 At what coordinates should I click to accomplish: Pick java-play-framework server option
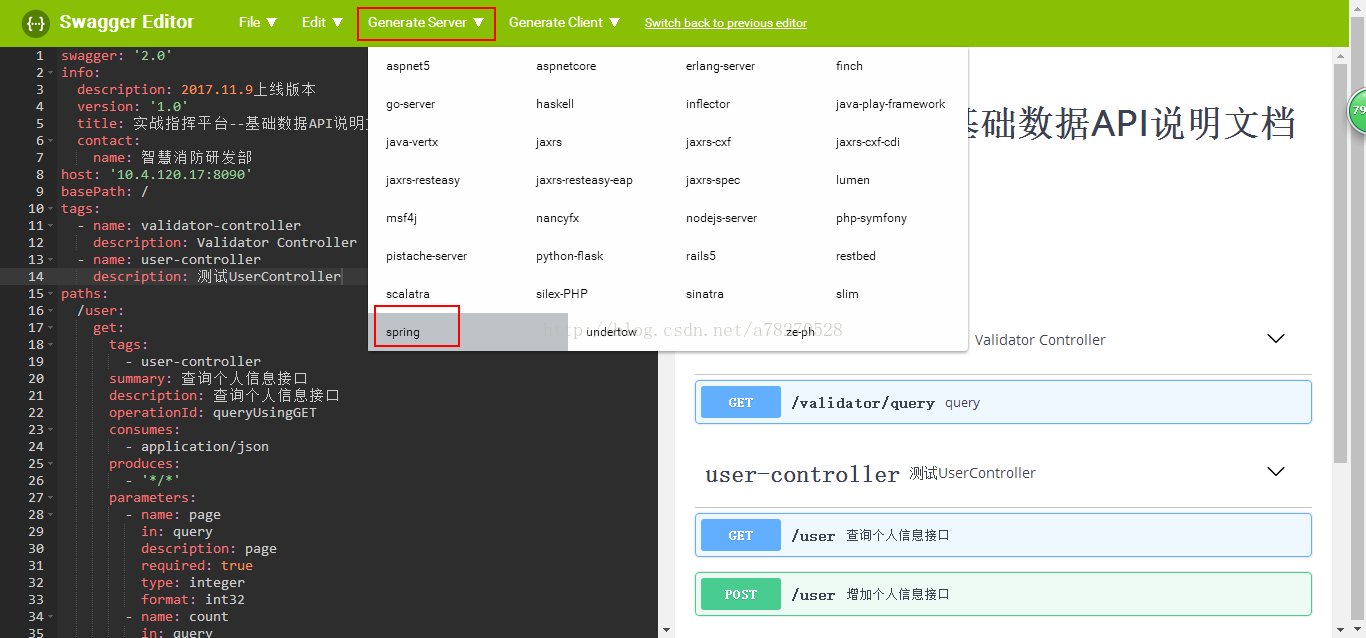(891, 104)
